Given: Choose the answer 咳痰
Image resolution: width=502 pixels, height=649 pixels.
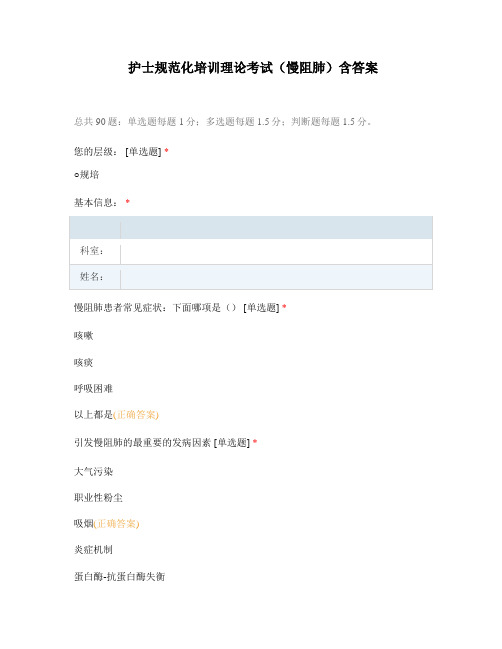Looking at the screenshot, I should 84,363.
